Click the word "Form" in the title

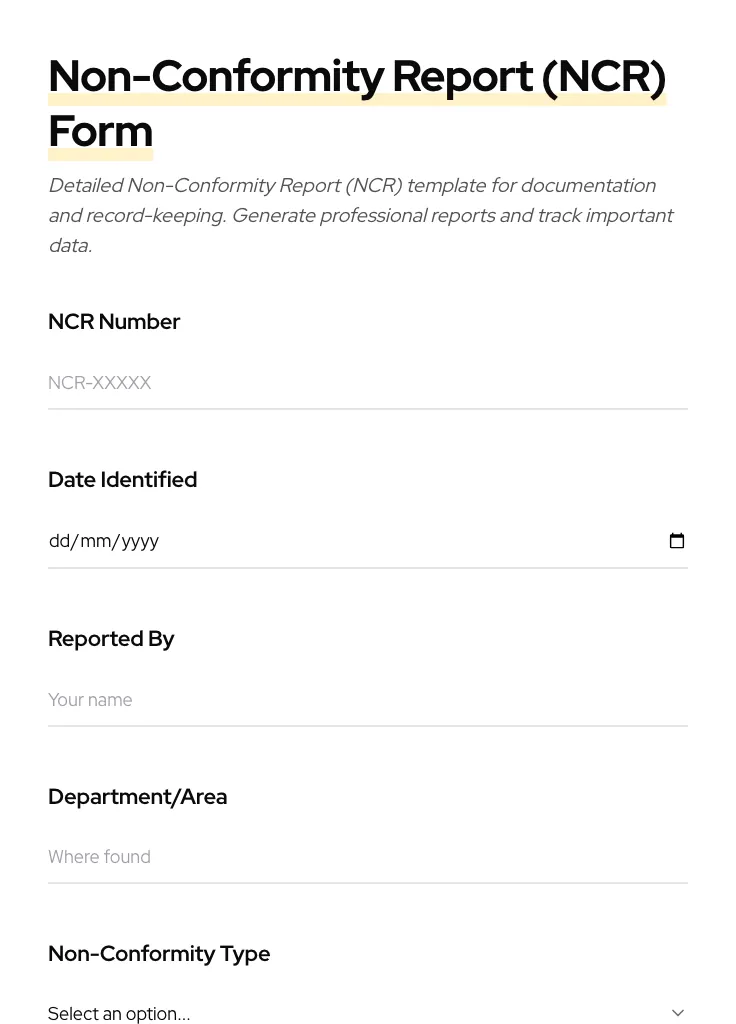[x=100, y=130]
